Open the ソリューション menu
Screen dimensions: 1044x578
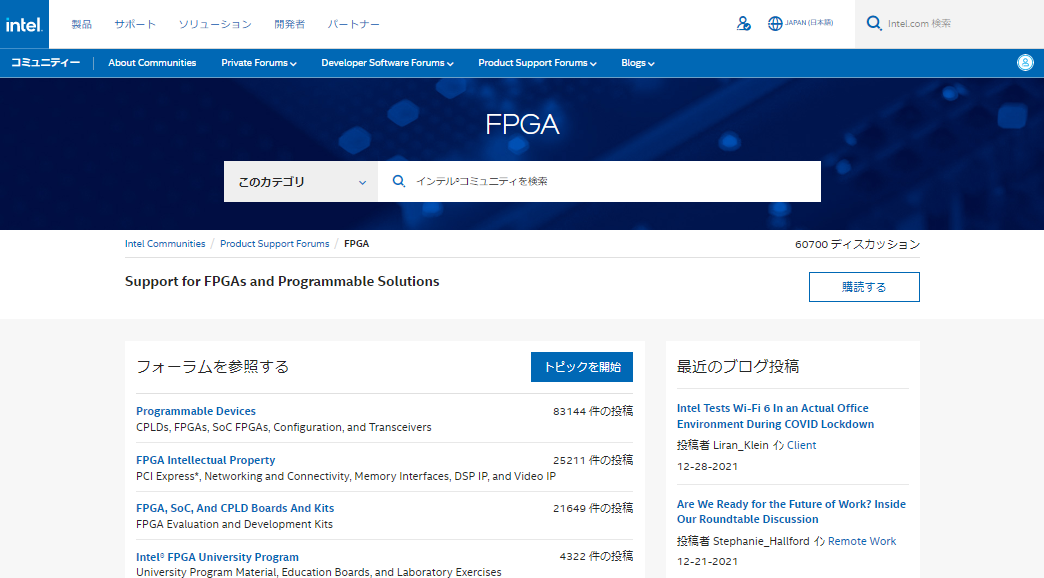tap(215, 24)
